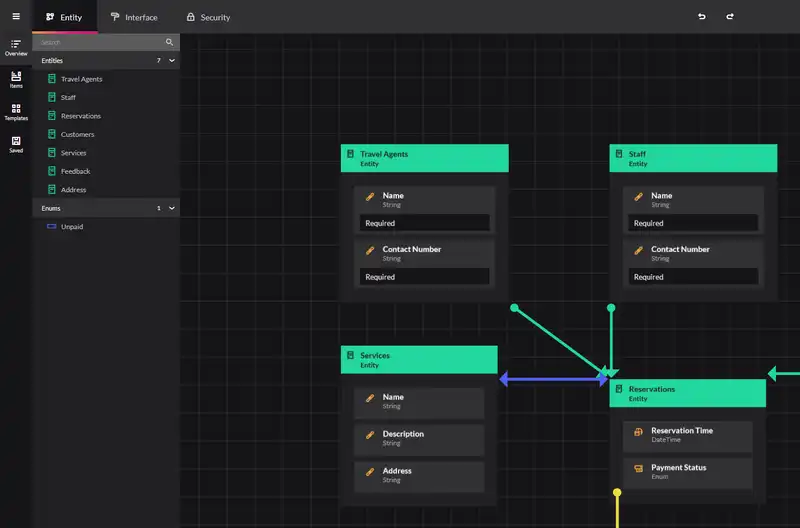Viewport: 800px width, 528px height.
Task: Click the Reservation Time datetime icon
Action: click(638, 432)
